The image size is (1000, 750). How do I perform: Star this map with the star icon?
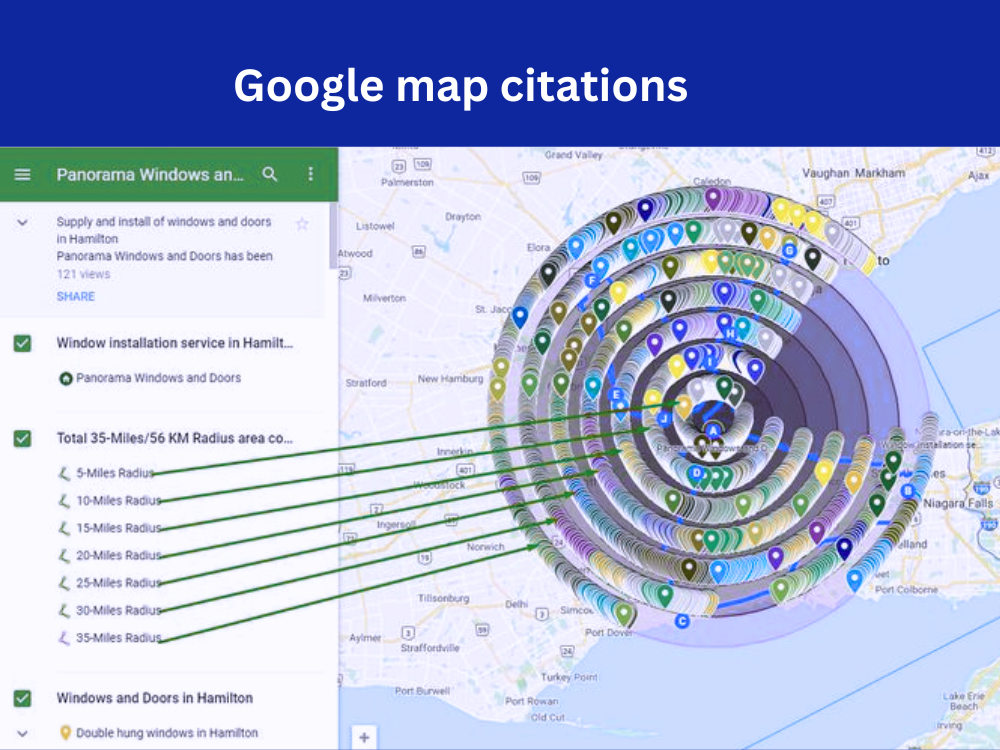click(302, 224)
